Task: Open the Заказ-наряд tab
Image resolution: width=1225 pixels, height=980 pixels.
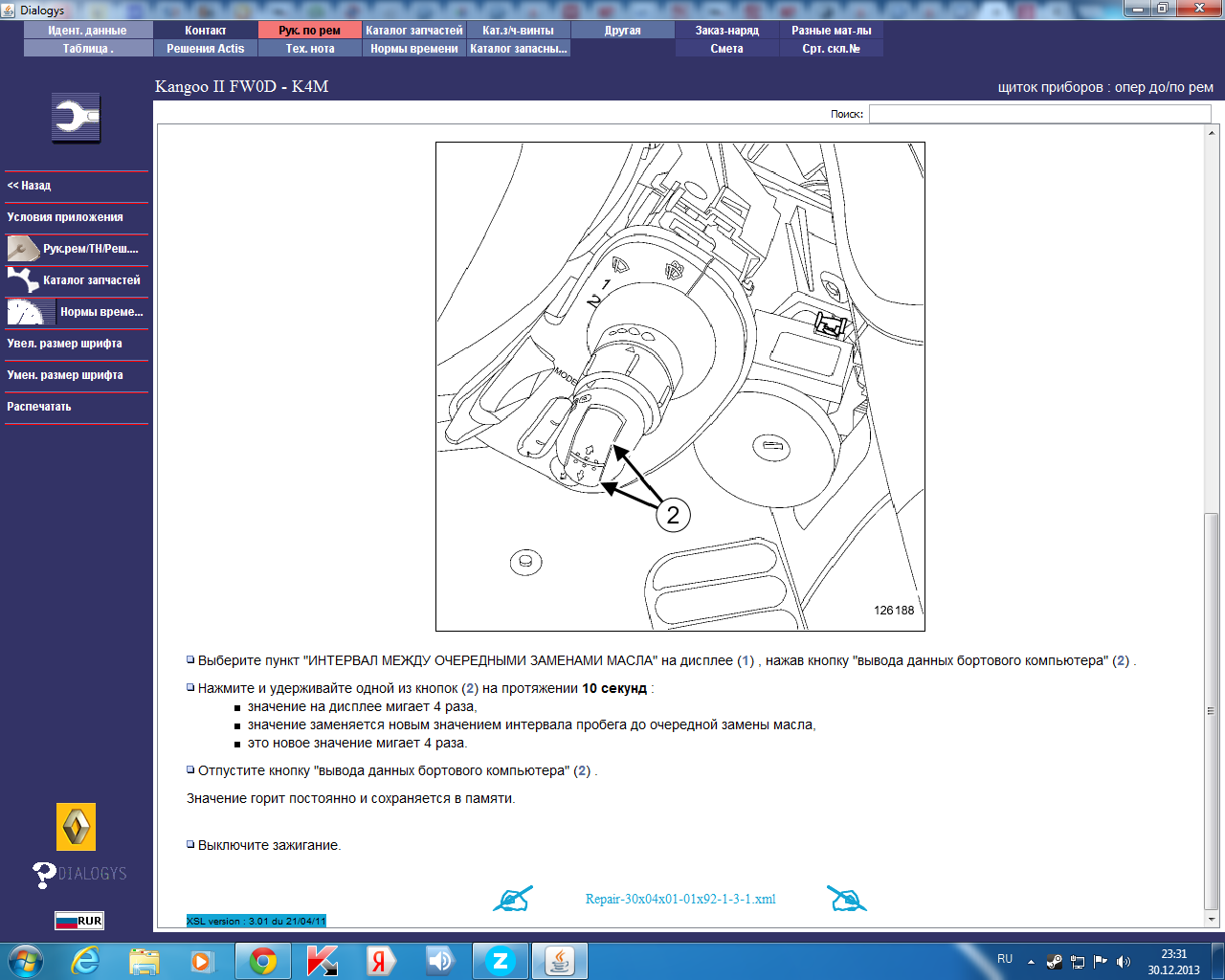Action: 727,31
